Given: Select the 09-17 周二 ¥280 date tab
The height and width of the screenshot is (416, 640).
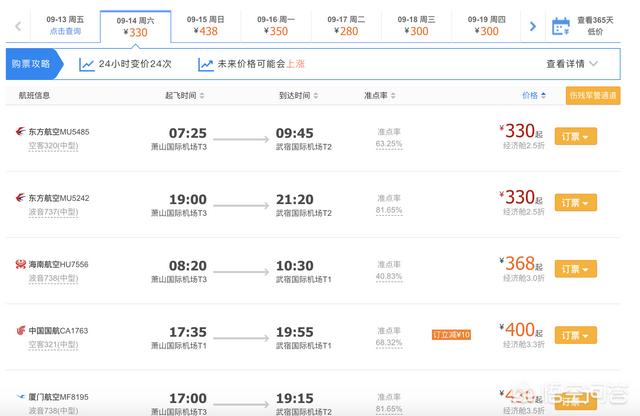Looking at the screenshot, I should click(x=347, y=26).
